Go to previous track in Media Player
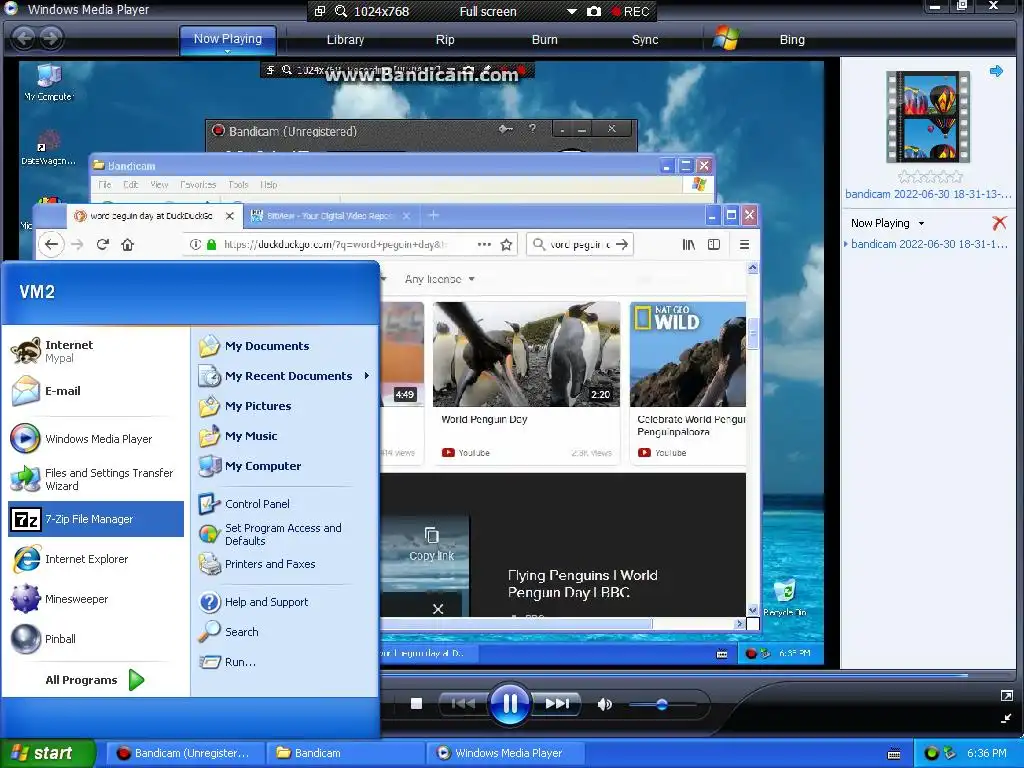This screenshot has width=1024, height=768. pyautogui.click(x=463, y=703)
